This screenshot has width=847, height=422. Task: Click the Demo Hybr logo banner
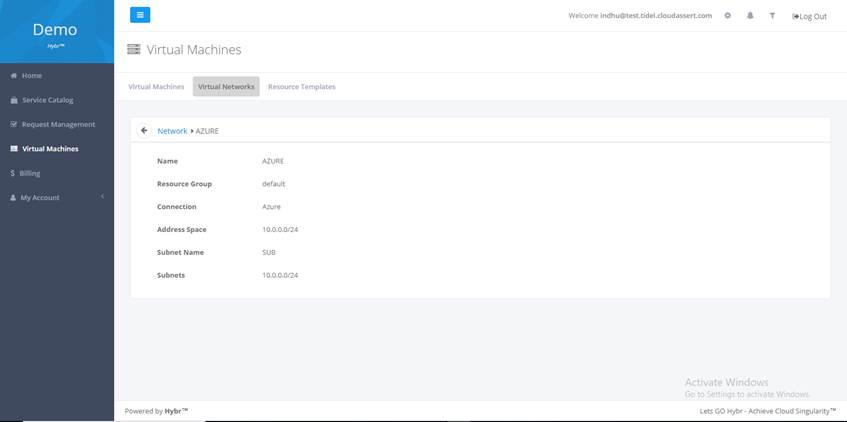tap(56, 32)
